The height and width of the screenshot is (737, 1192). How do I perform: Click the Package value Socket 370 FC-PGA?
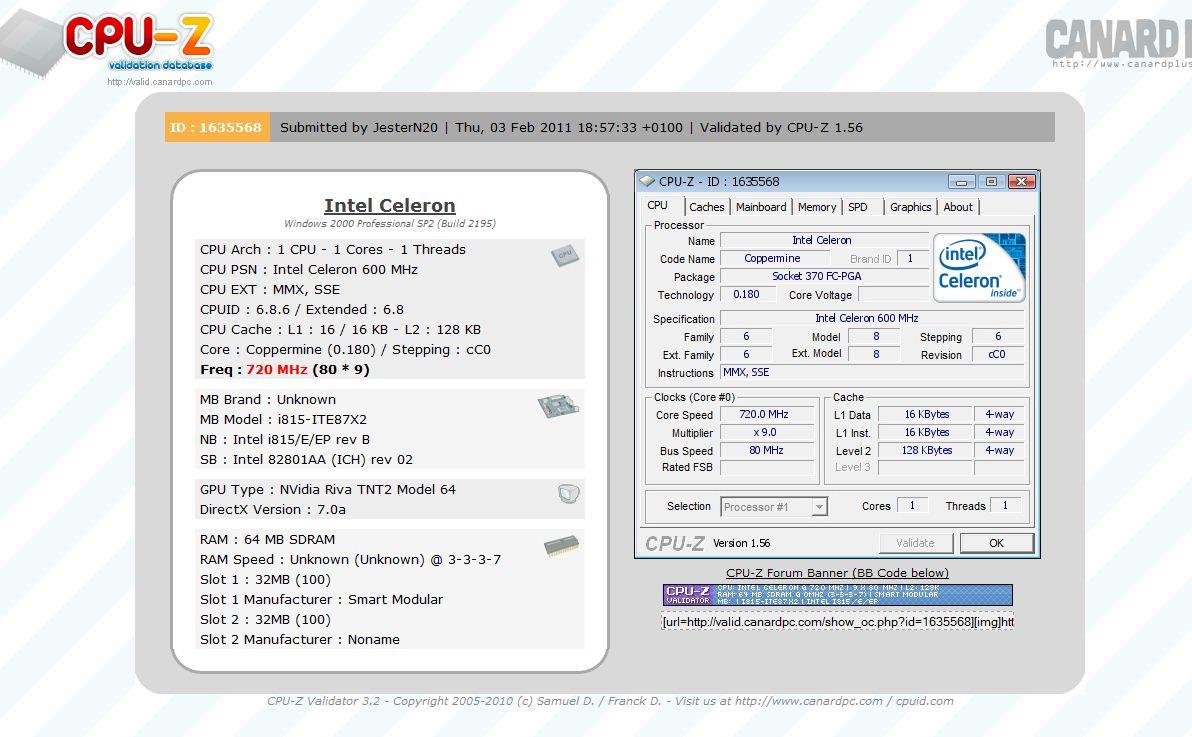(x=824, y=276)
